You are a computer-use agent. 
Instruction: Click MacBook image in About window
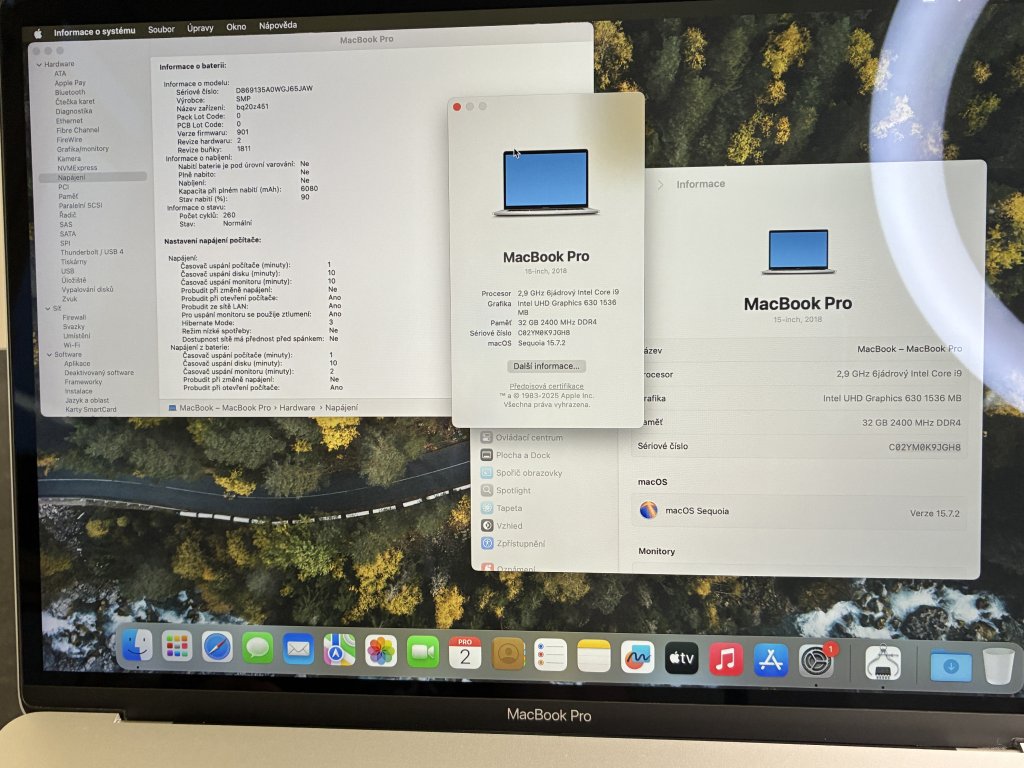546,182
